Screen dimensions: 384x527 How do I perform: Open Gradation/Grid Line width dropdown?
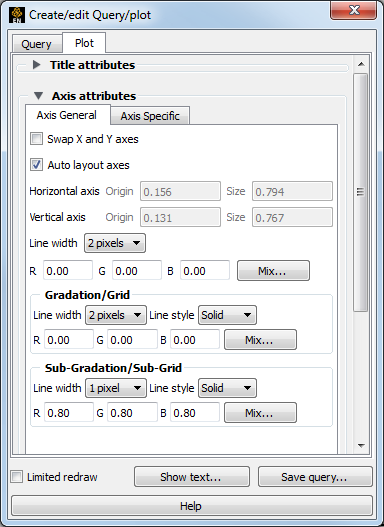pyautogui.click(x=116, y=315)
